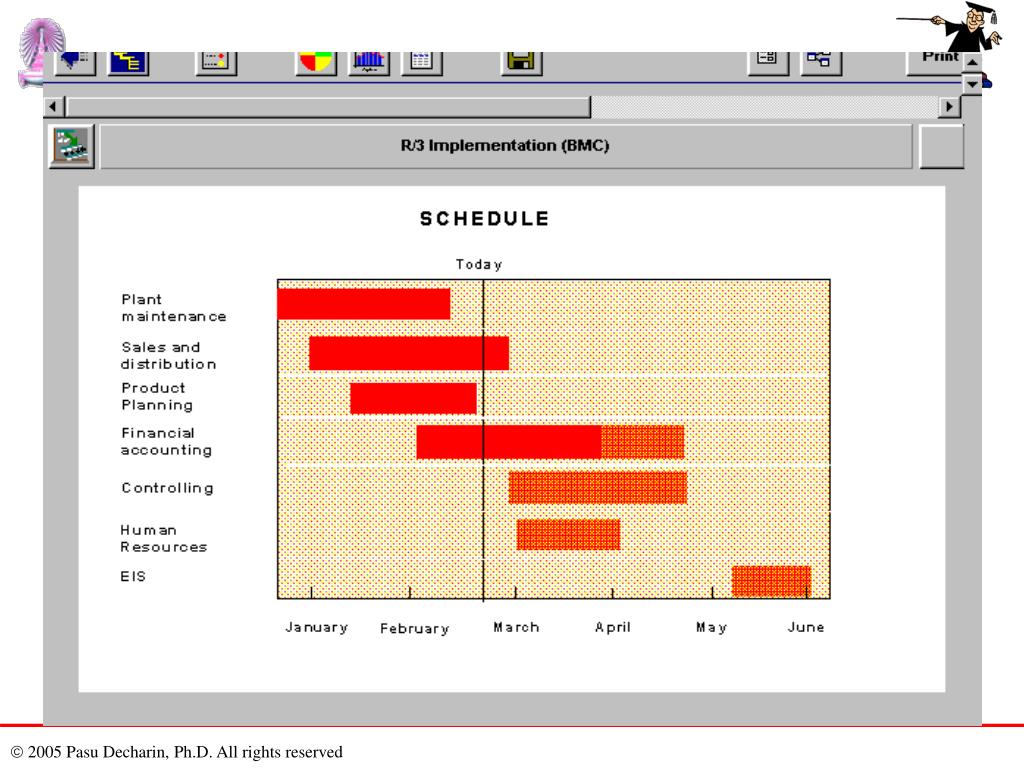The height and width of the screenshot is (768, 1024).
Task: Click the 'Controlling' row label
Action: 167,488
